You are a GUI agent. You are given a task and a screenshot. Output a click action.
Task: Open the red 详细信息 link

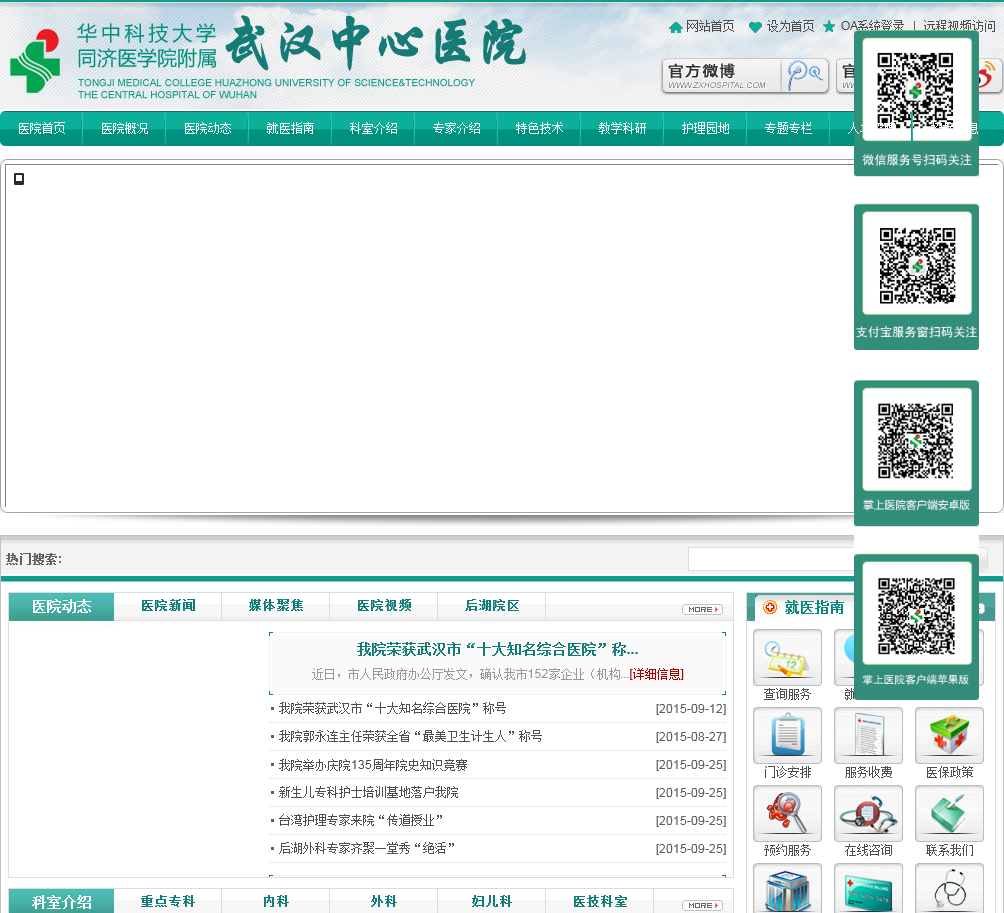coord(657,674)
